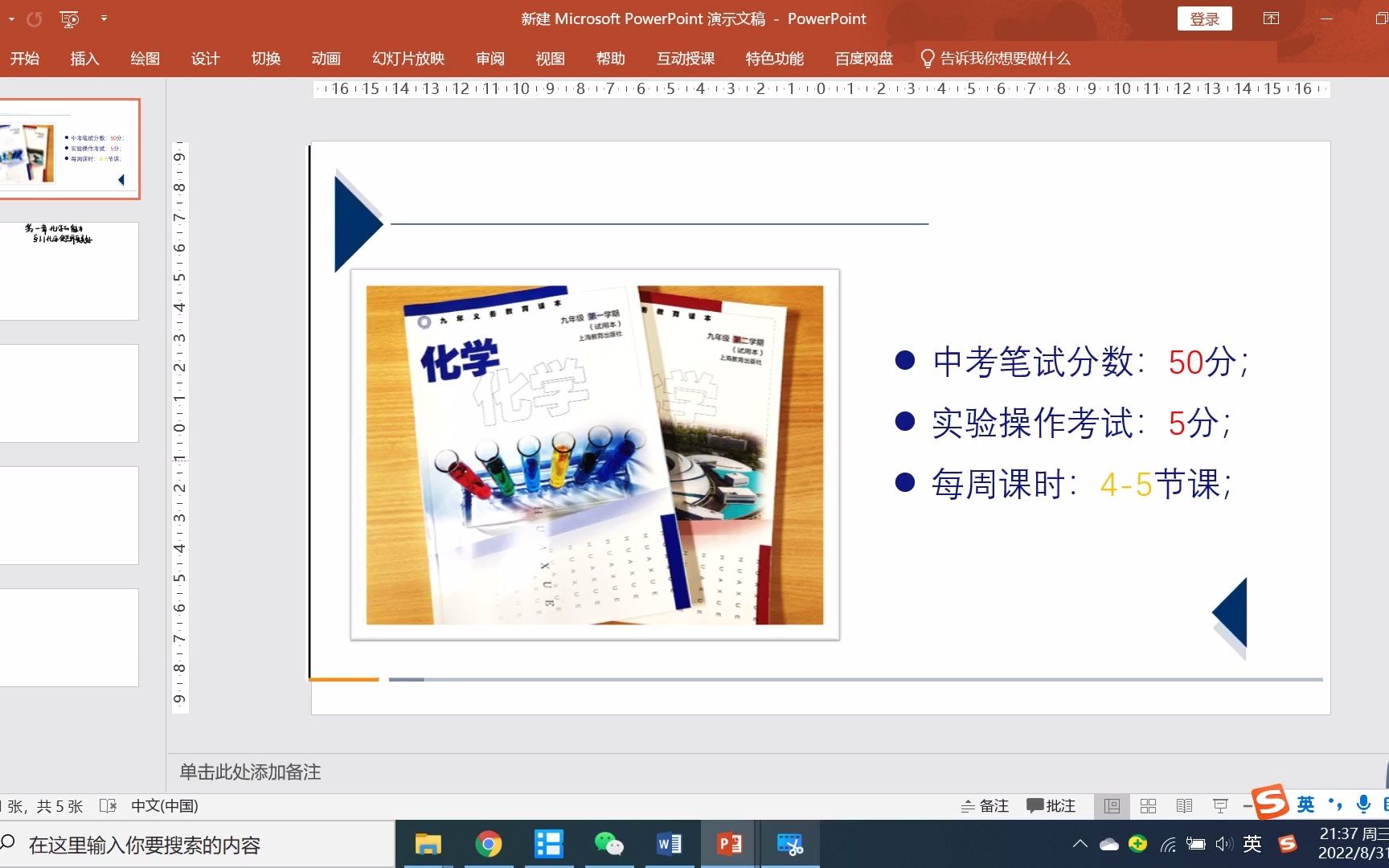
Task: Start Slide Show from the status bar icon
Action: (1220, 805)
